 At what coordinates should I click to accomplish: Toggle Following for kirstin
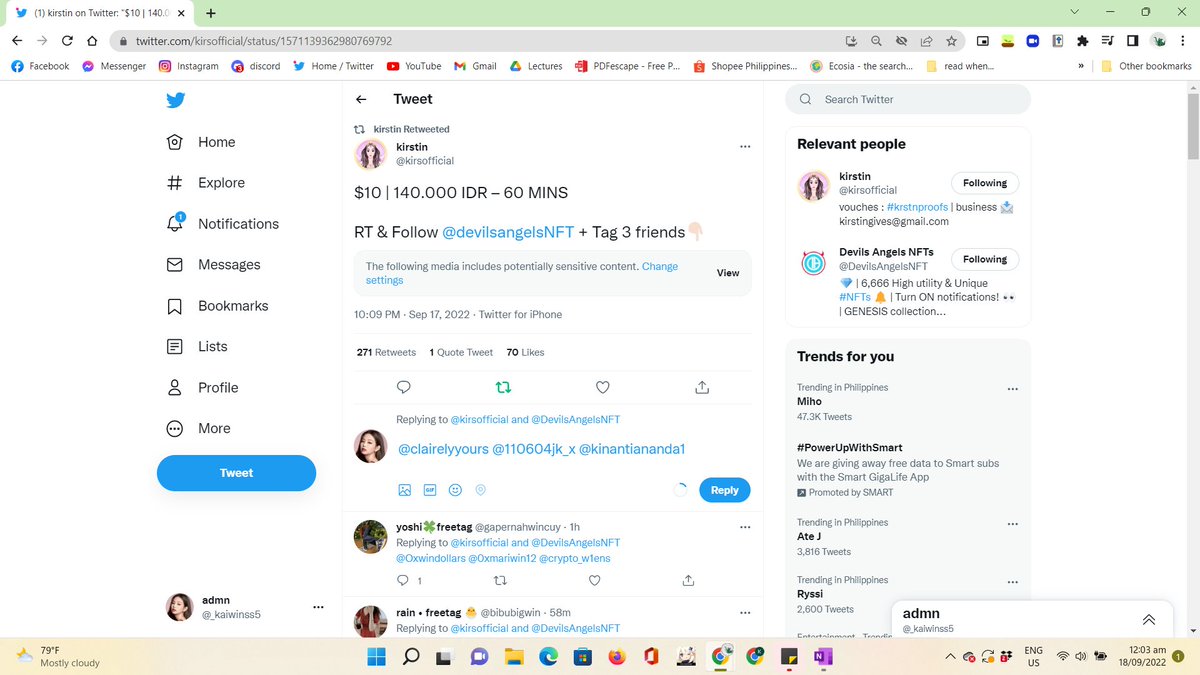point(985,183)
